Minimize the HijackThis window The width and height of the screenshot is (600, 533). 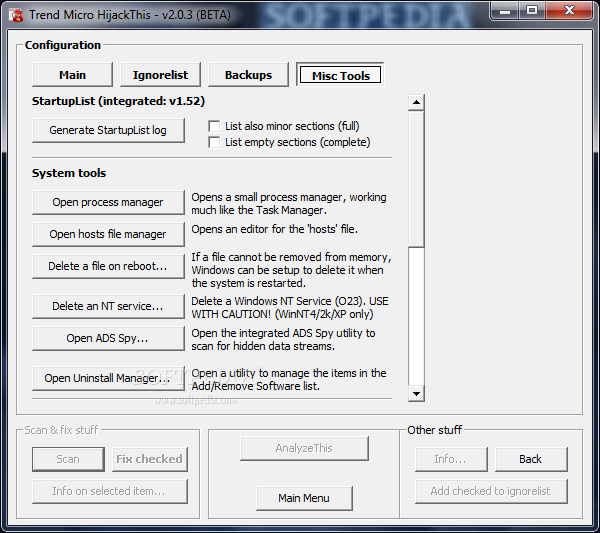[x=505, y=11]
